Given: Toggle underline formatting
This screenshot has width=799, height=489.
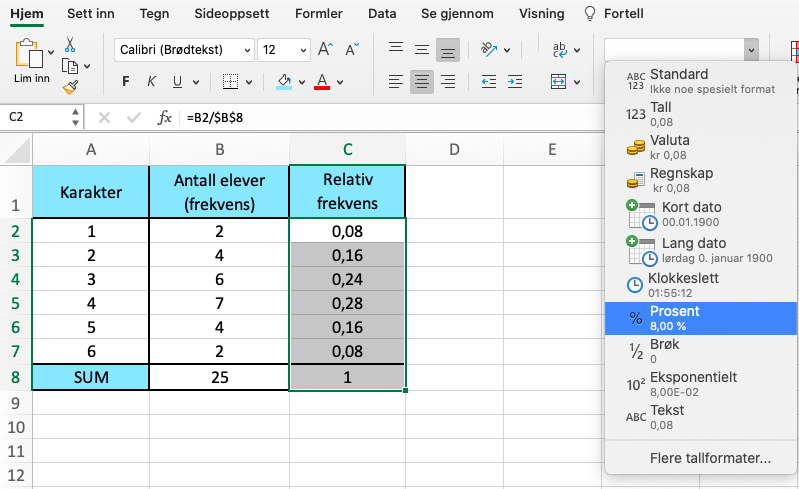Looking at the screenshot, I should coord(177,82).
